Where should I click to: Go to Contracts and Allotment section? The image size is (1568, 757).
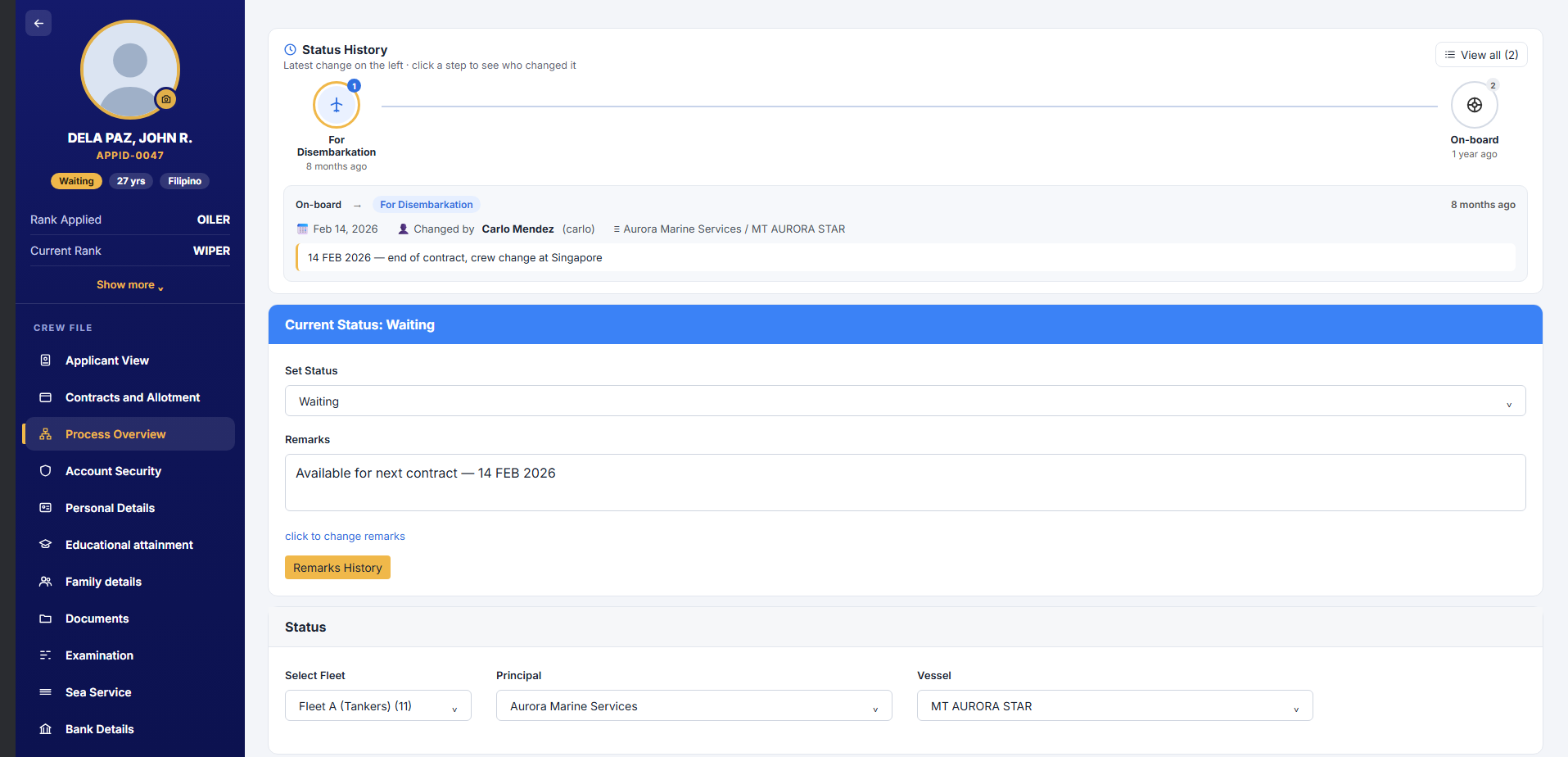pos(130,397)
